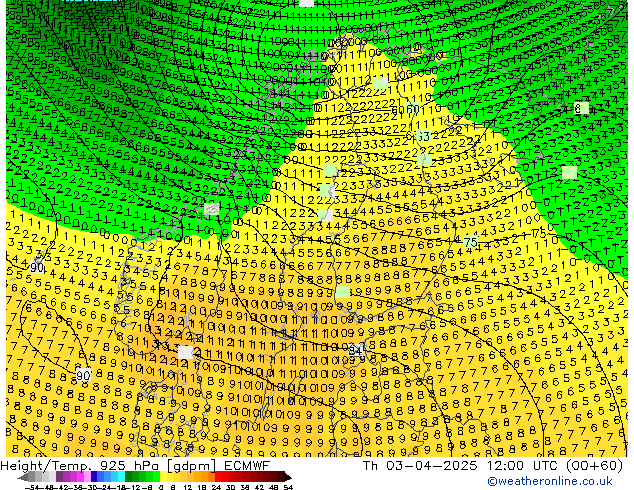Open the weatheronline.co.uk copyright link
This screenshot has width=634, height=490.
coord(550,481)
